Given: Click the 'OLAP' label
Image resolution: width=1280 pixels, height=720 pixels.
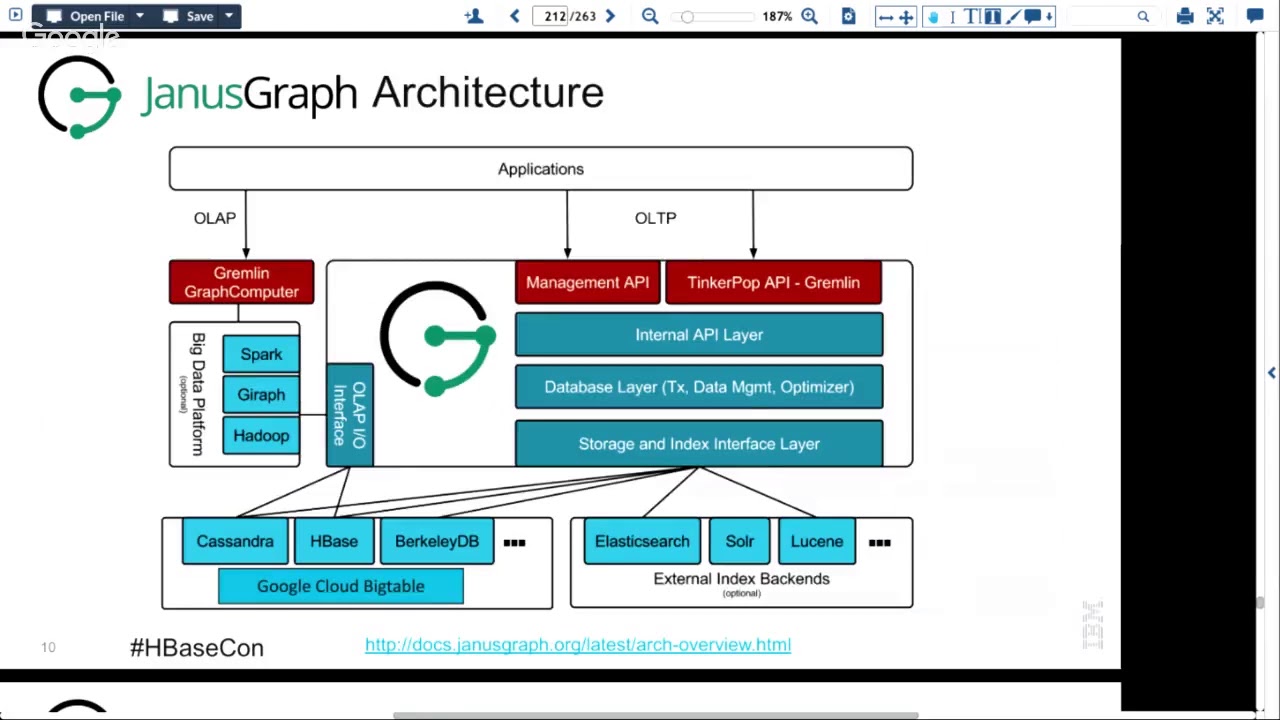Looking at the screenshot, I should (x=215, y=218).
